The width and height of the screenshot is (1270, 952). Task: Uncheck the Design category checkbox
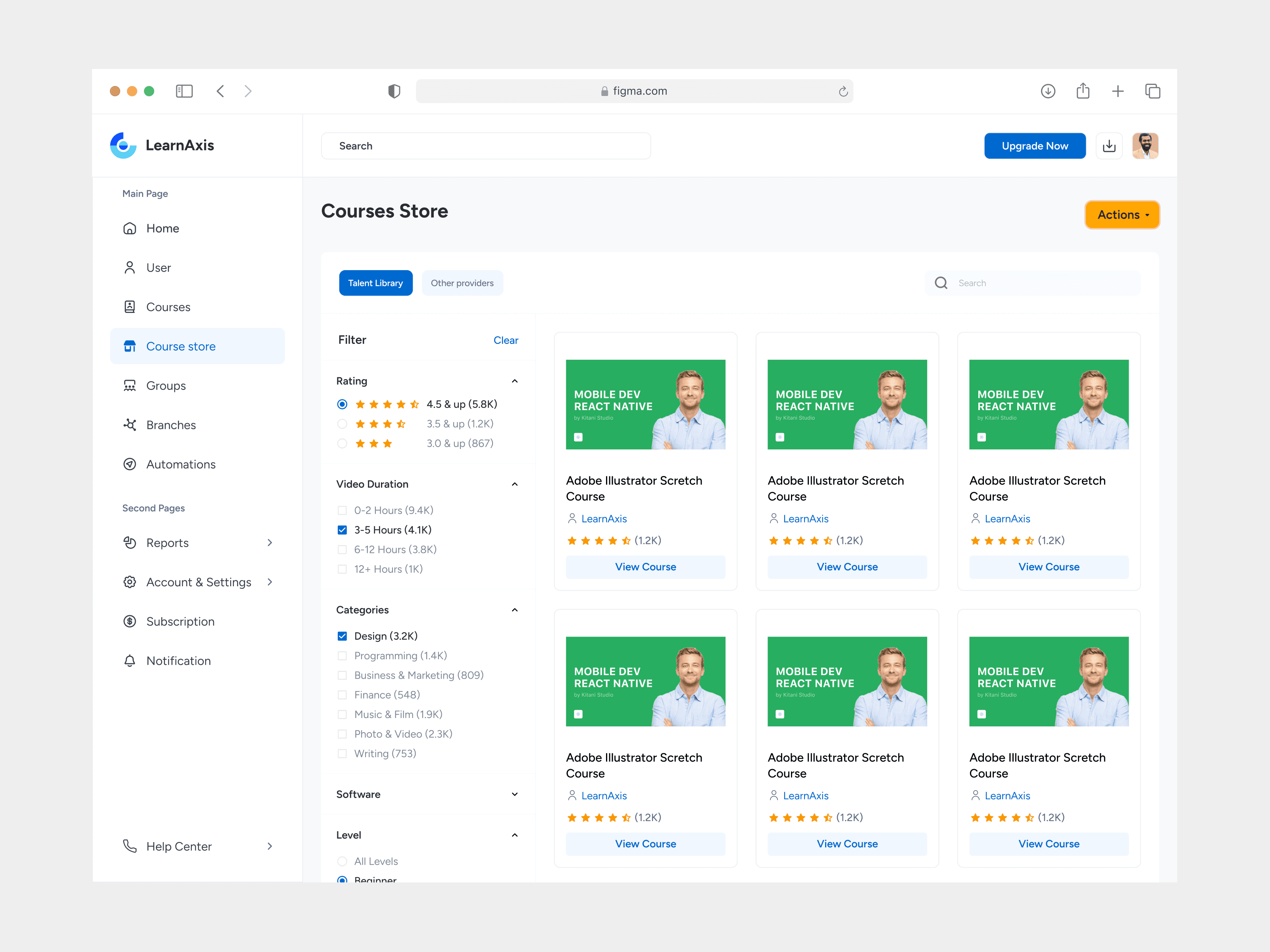[342, 636]
